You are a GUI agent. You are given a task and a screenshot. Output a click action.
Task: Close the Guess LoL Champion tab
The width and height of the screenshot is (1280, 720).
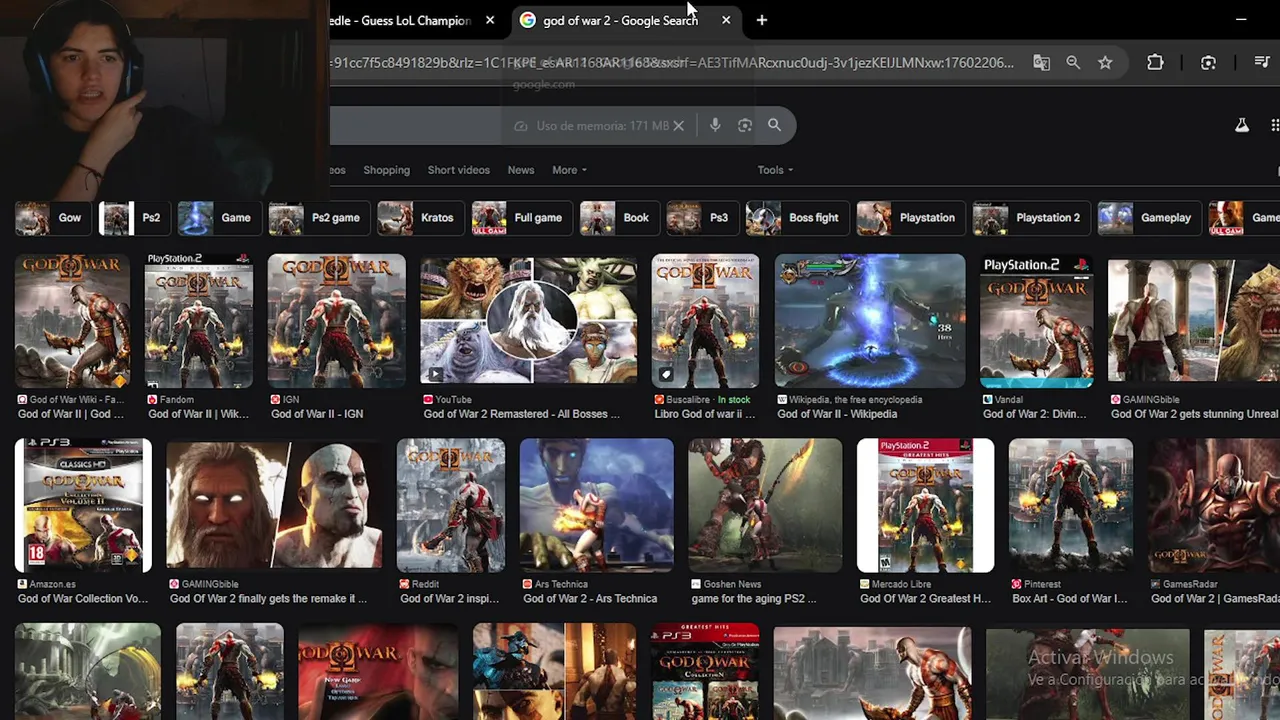pyautogui.click(x=490, y=20)
